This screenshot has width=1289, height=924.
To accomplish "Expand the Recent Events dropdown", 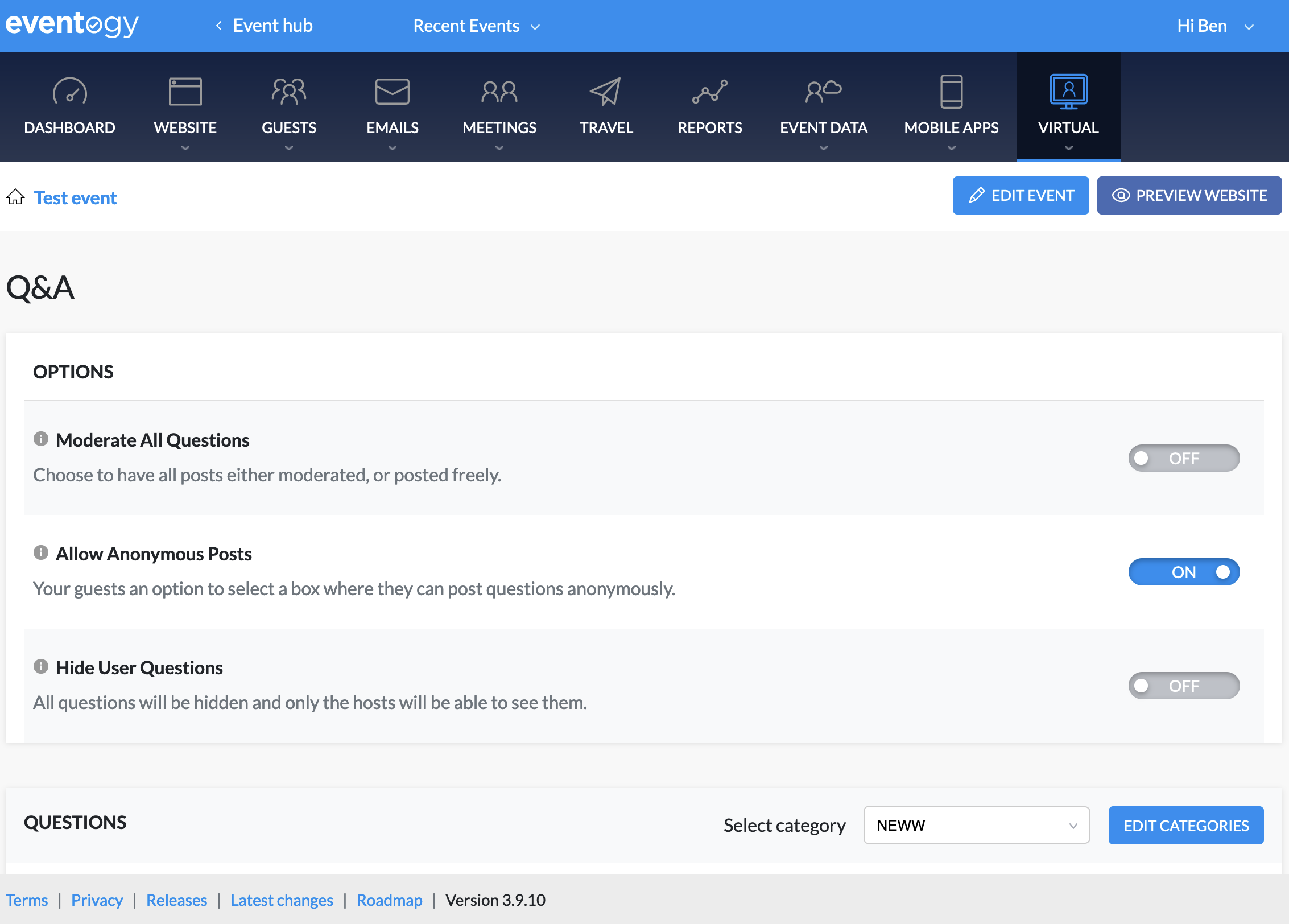I will [476, 26].
